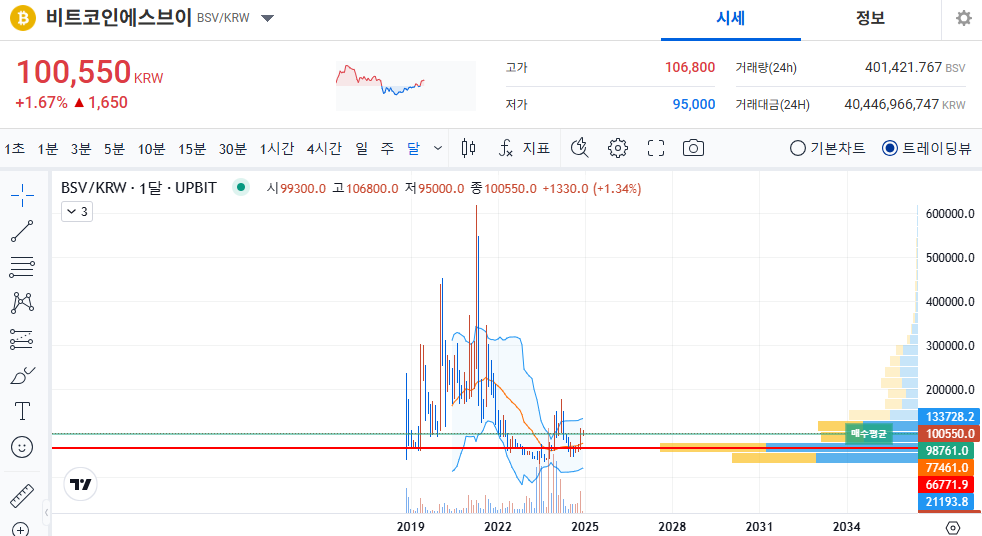Image resolution: width=982 pixels, height=536 pixels.
Task: Switch to the 정보 tab
Action: point(871,18)
